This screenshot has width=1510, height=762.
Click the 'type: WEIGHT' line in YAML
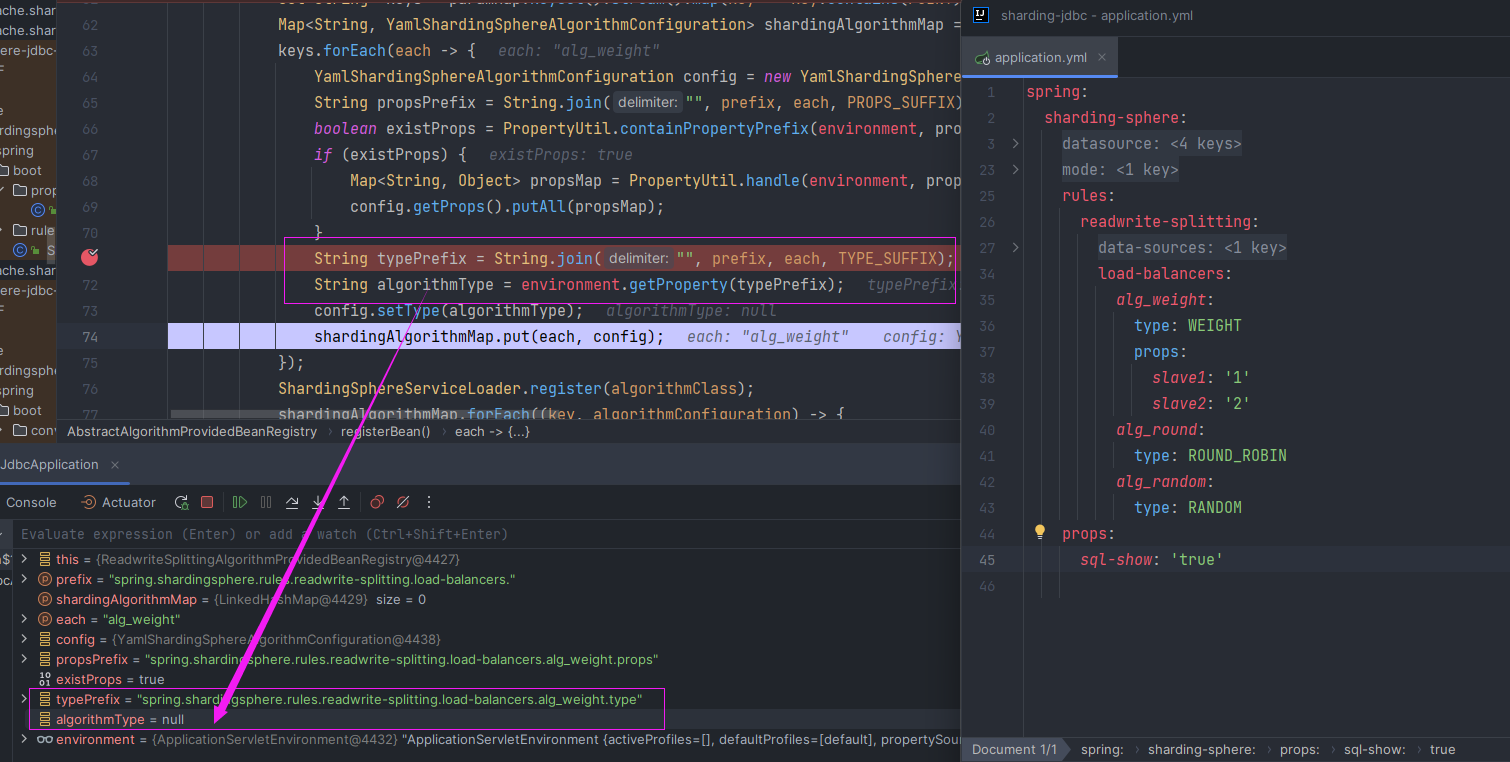pos(1188,325)
